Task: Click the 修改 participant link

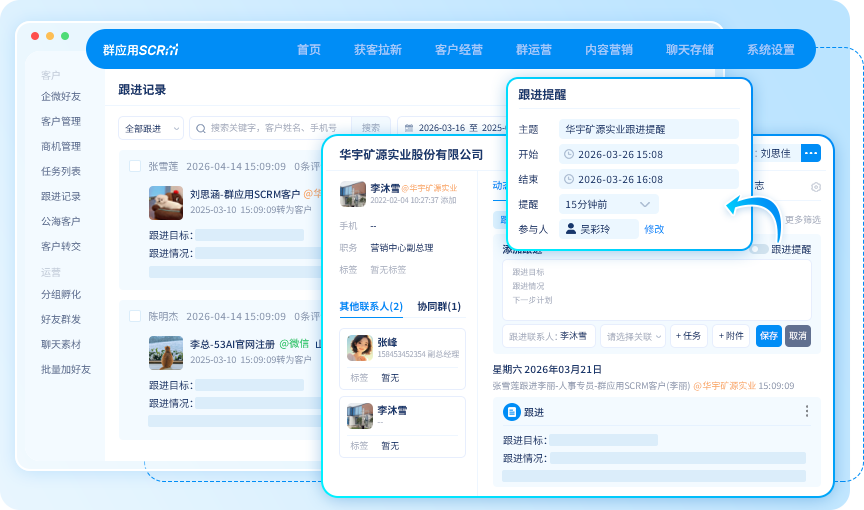Action: pos(654,229)
